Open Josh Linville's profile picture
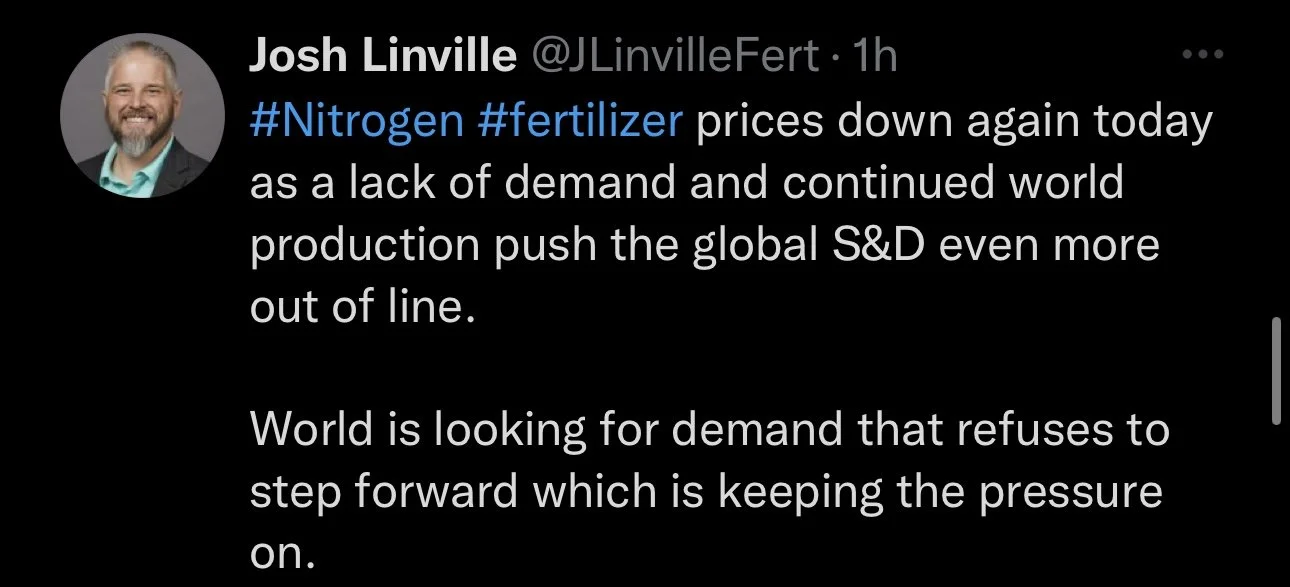Screen dimensions: 1290x587 coord(143,117)
